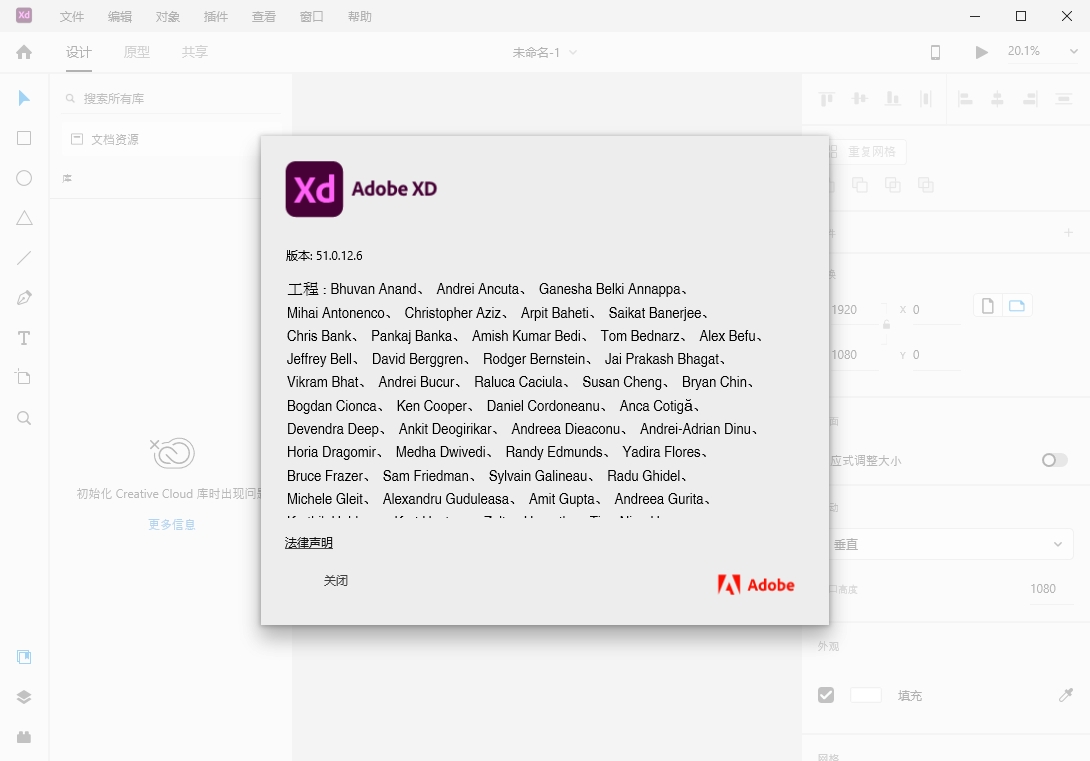Distribute horizontally icon
The width and height of the screenshot is (1090, 761).
[1063, 99]
